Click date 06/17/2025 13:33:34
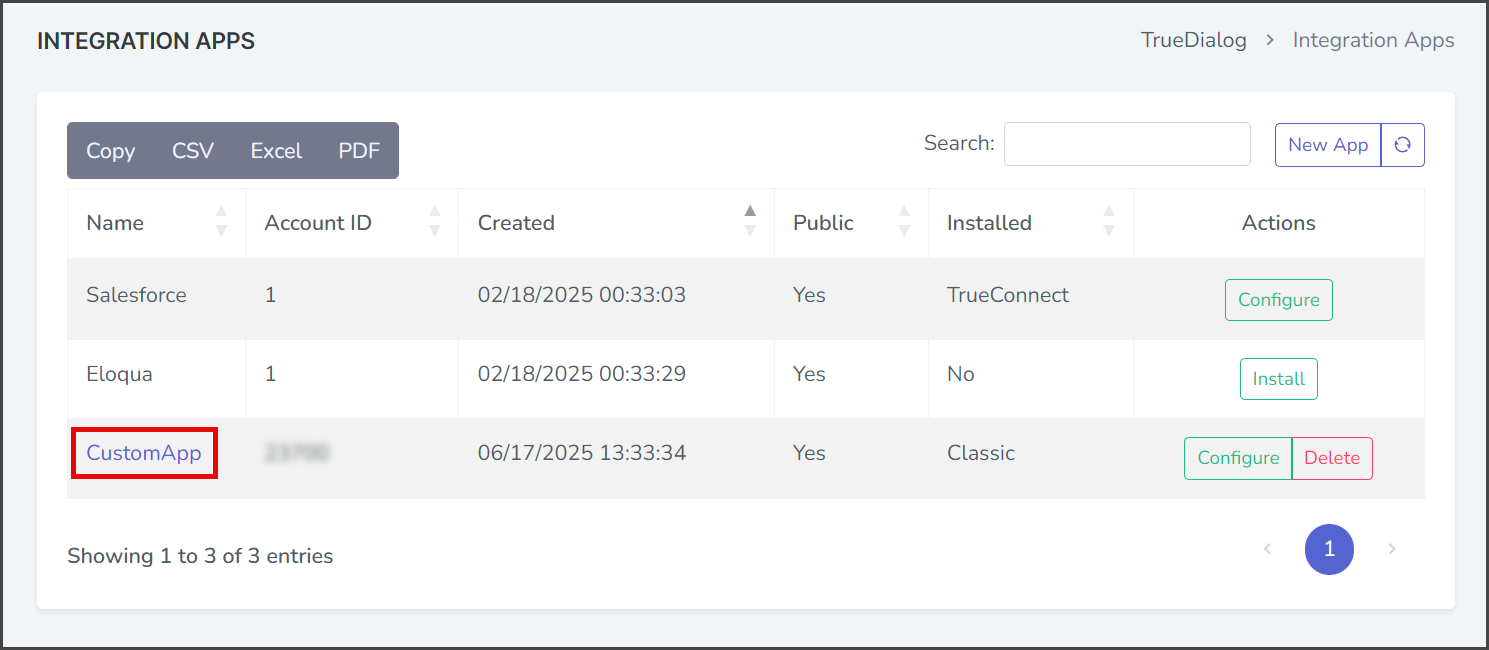 [582, 453]
